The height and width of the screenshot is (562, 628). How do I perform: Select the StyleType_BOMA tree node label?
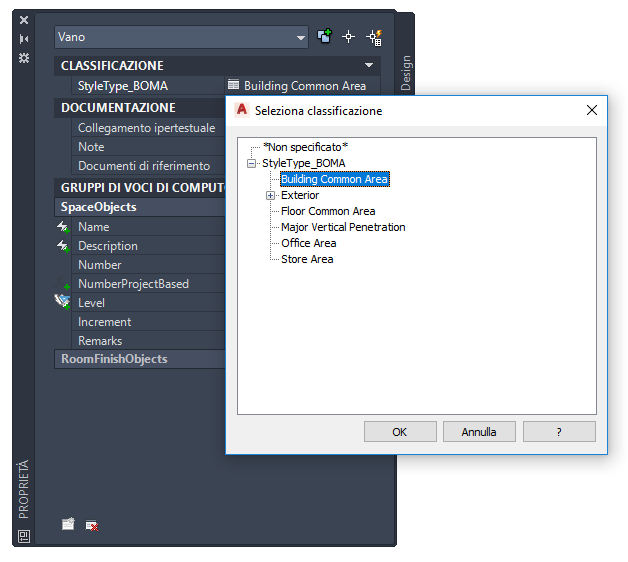pyautogui.click(x=304, y=163)
